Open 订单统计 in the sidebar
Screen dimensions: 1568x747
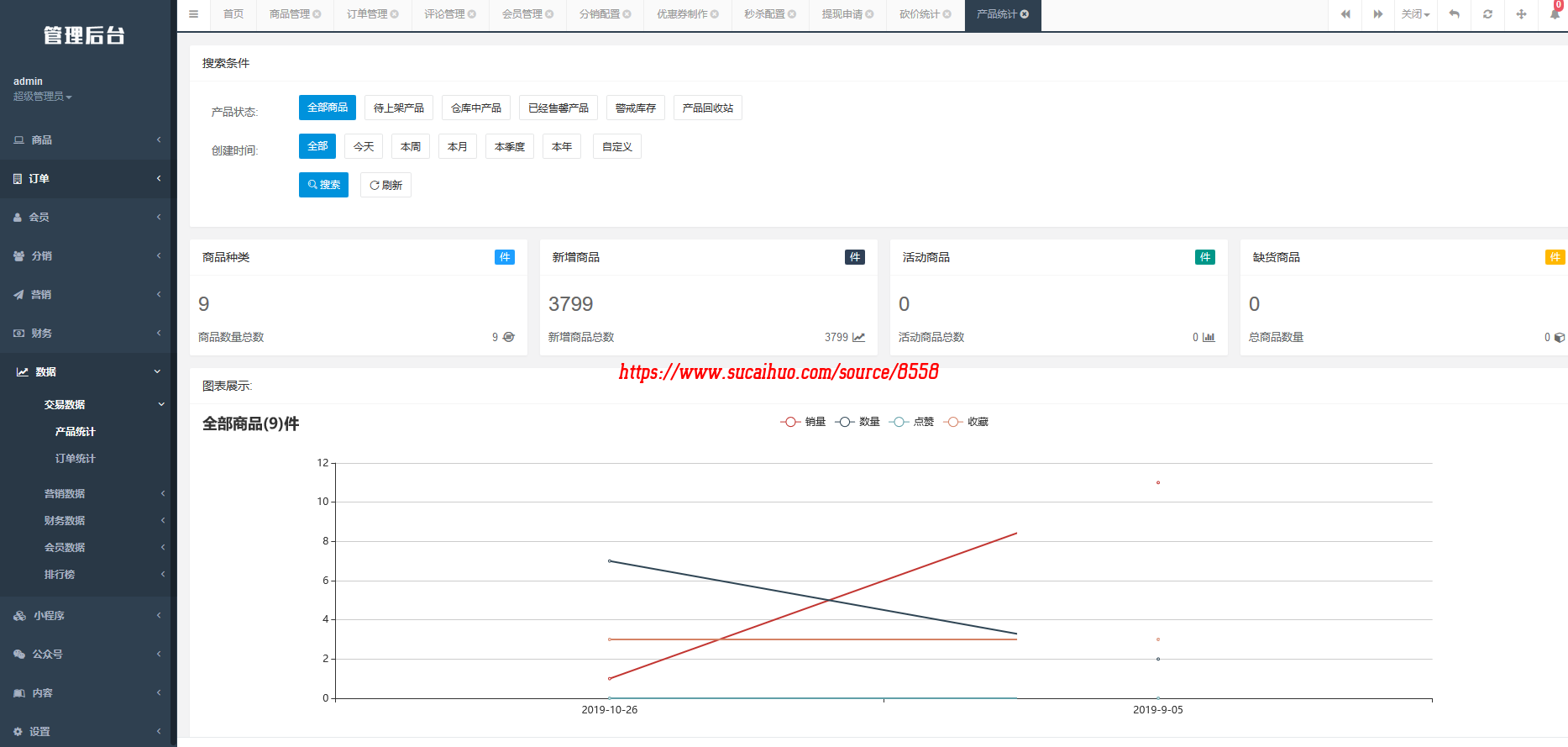point(76,459)
